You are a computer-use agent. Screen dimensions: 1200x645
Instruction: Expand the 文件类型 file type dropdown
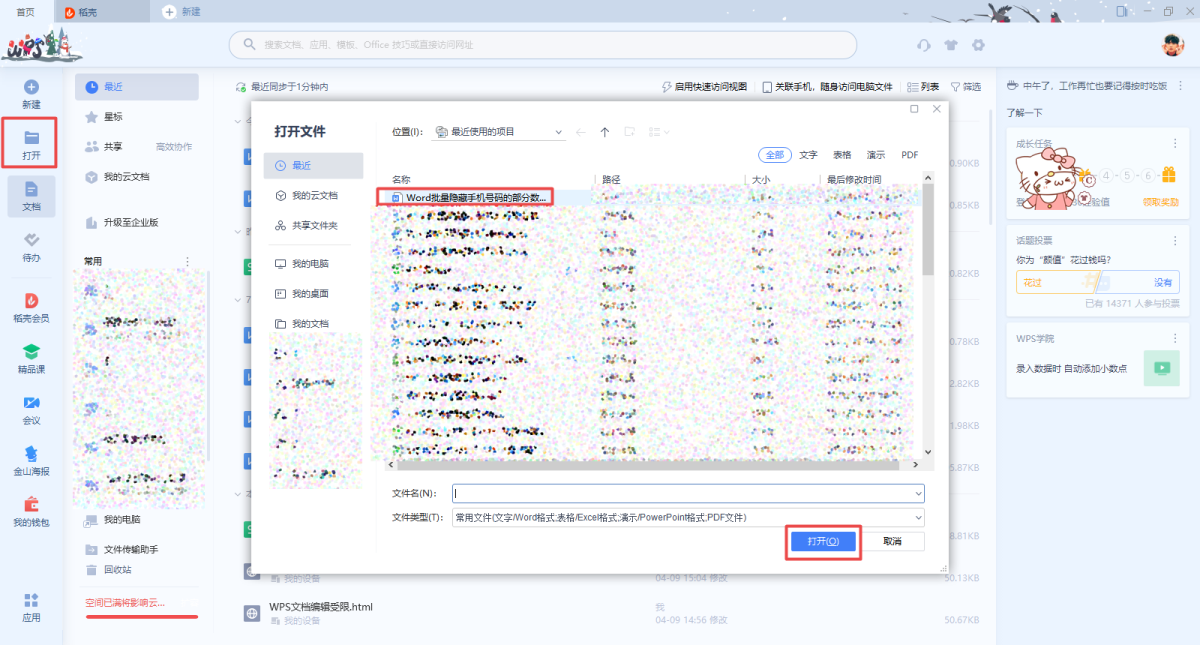[918, 517]
